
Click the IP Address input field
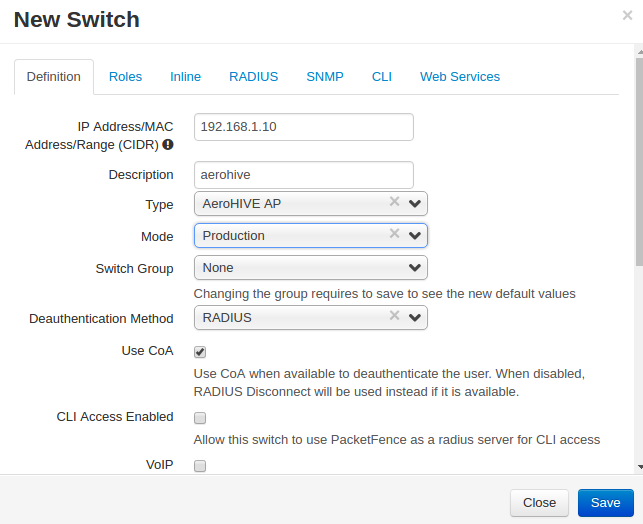point(303,127)
